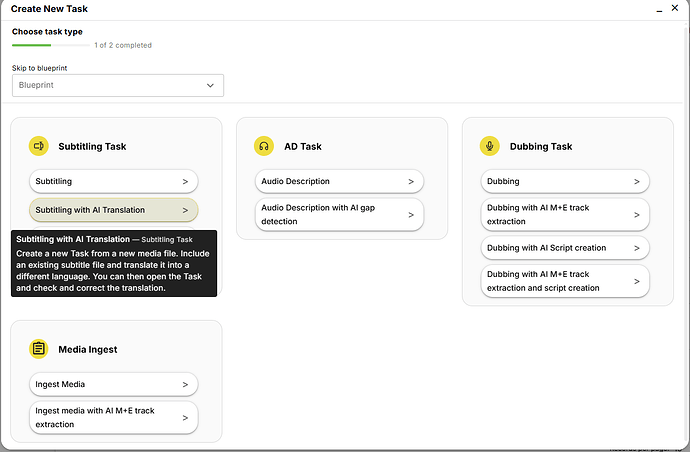Click the AD Task headphones icon
The height and width of the screenshot is (452, 690).
tap(264, 146)
